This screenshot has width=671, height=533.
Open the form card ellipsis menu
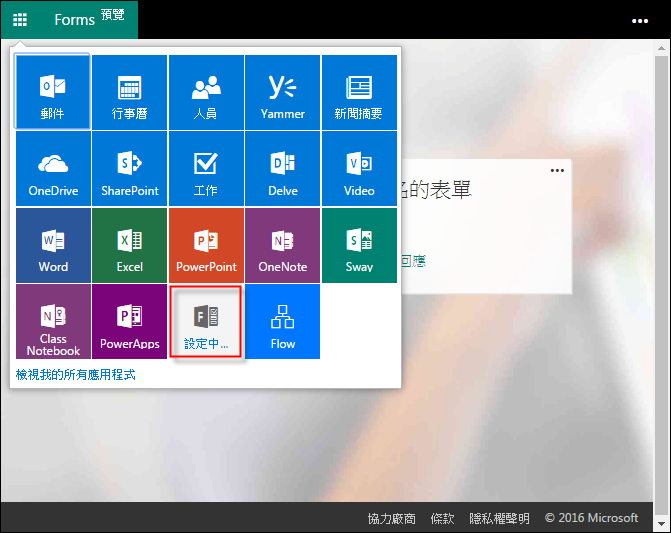pos(557,170)
